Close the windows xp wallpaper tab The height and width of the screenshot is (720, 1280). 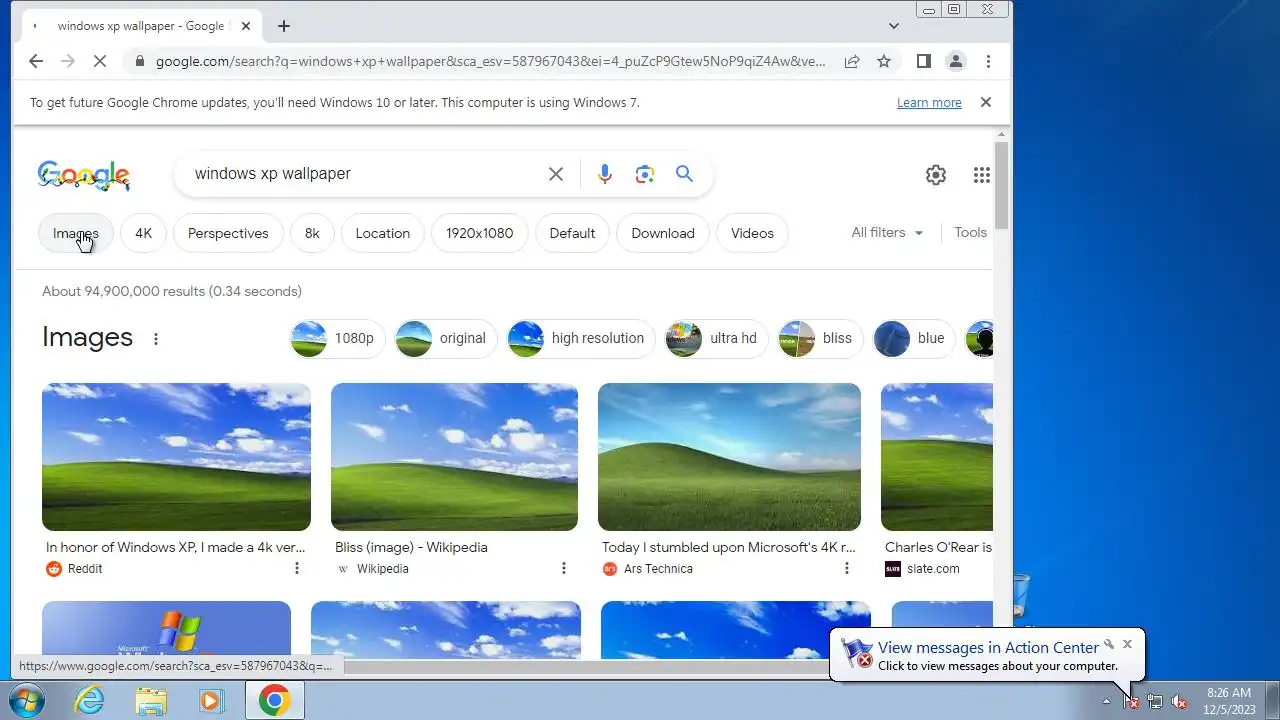pos(246,26)
